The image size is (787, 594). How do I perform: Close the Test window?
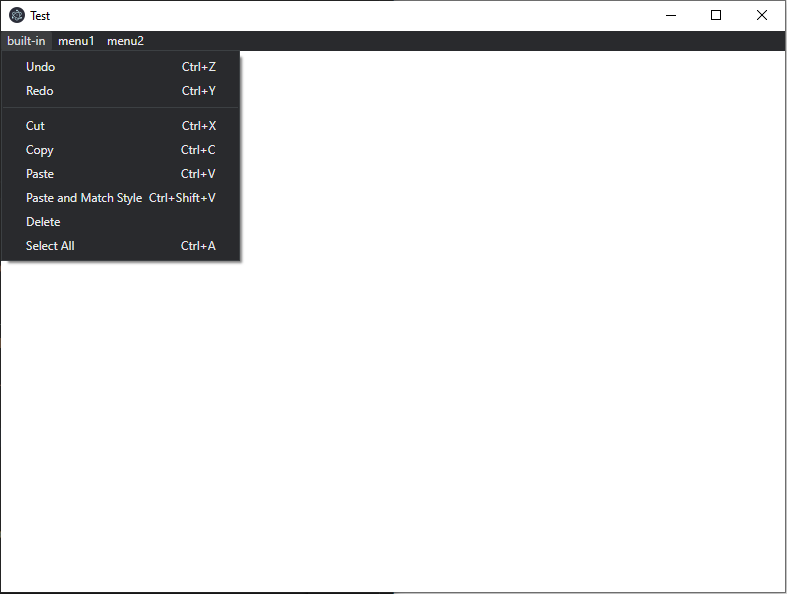click(x=761, y=16)
